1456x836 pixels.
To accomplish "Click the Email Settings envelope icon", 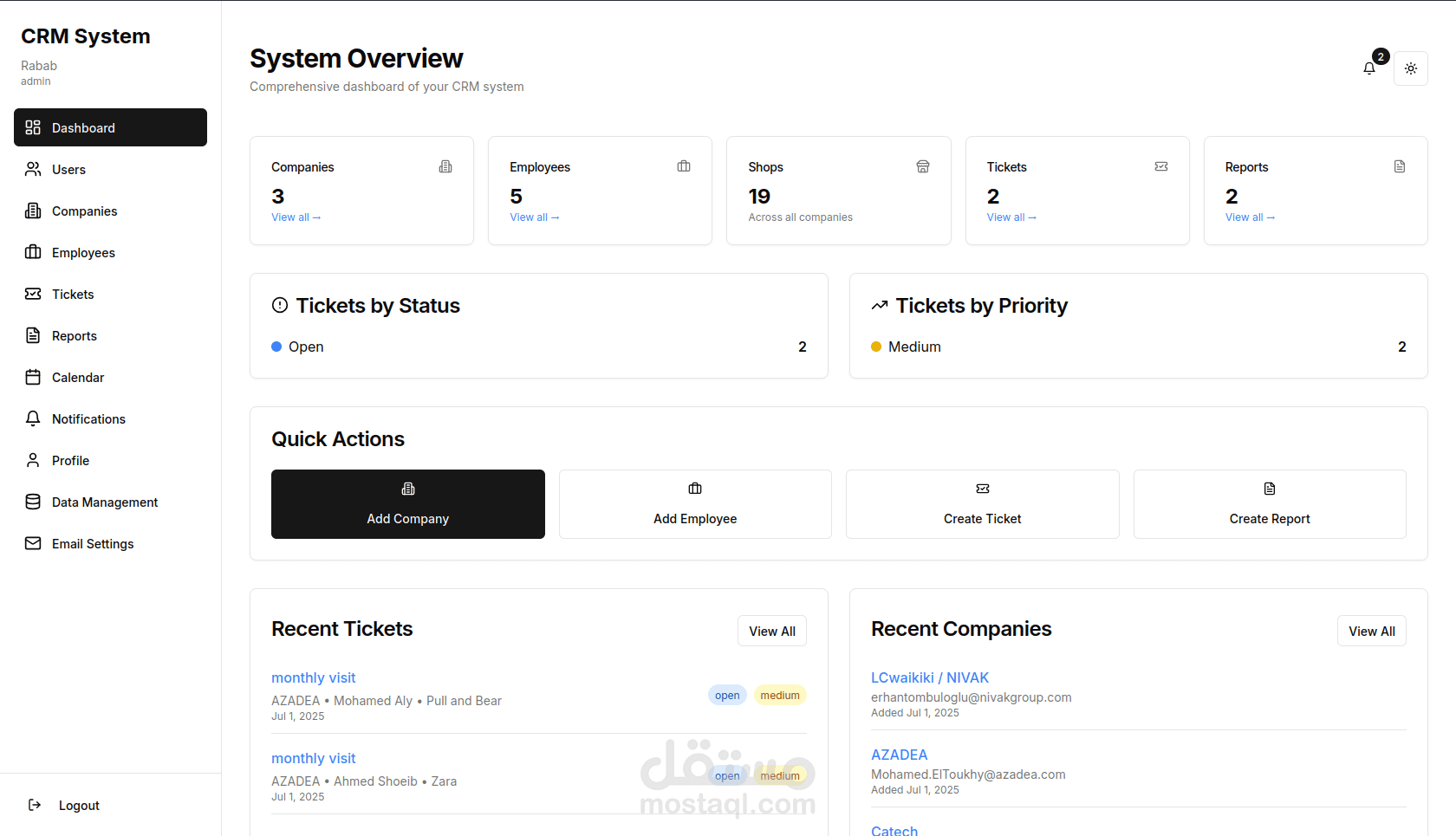I will 33,543.
